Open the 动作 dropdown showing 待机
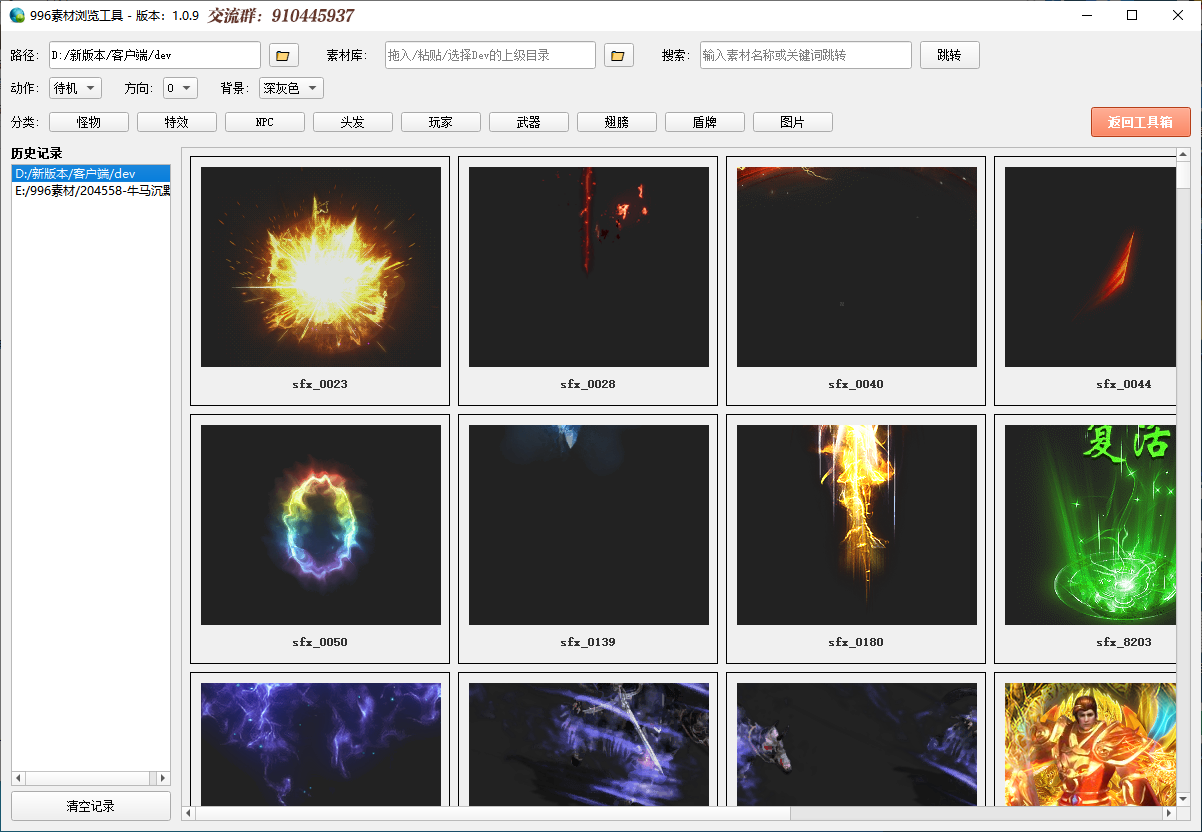 (76, 88)
